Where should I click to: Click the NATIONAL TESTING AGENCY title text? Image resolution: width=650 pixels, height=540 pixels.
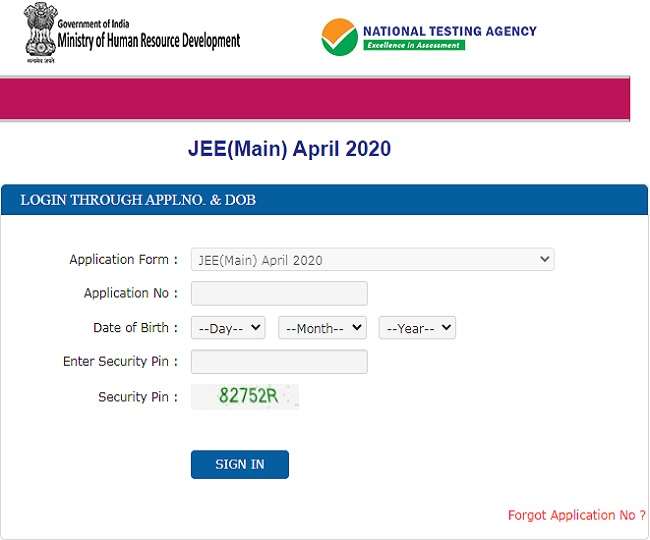(450, 31)
